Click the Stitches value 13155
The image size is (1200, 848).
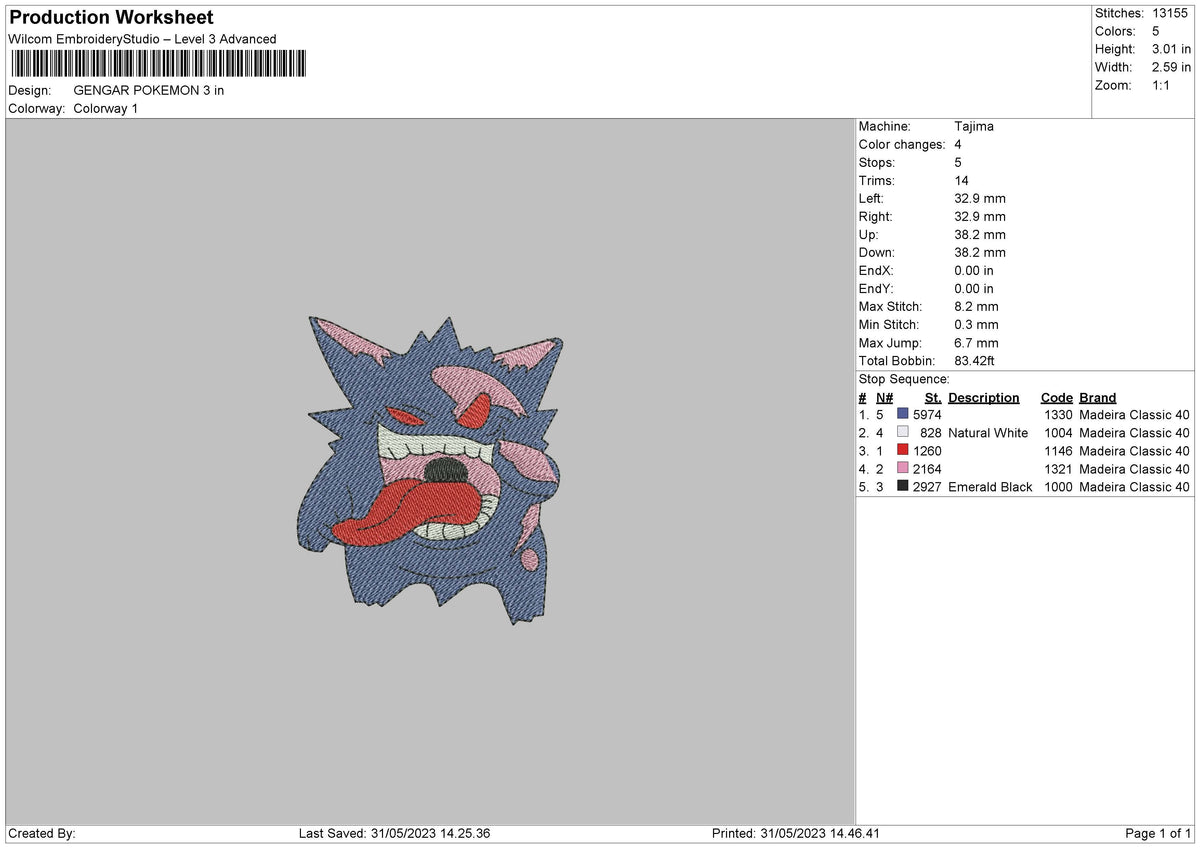pyautogui.click(x=1171, y=13)
